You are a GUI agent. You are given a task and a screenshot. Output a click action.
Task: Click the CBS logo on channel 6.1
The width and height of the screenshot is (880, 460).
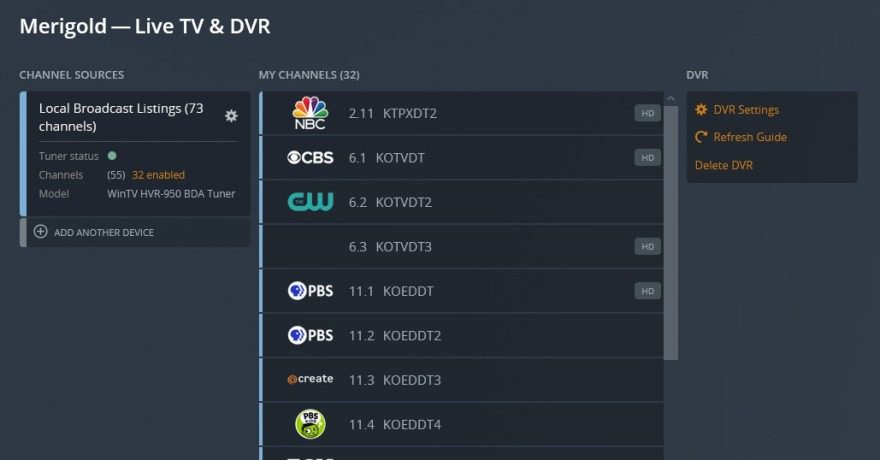[310, 158]
